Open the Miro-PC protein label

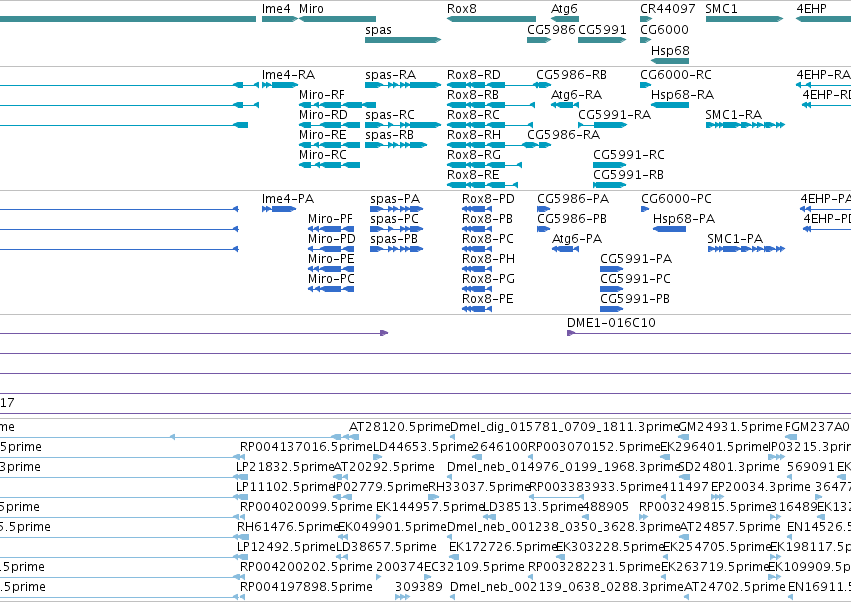click(x=331, y=280)
